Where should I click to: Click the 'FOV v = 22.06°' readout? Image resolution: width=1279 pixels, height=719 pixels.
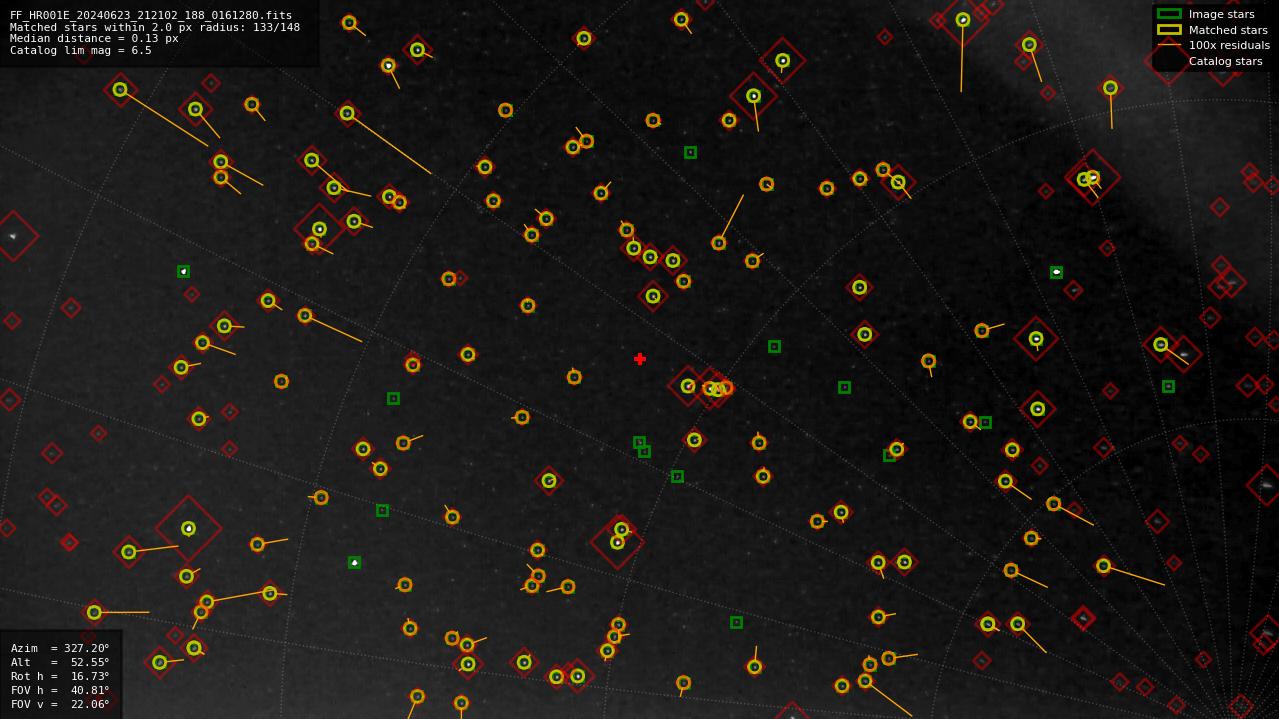tap(60, 704)
